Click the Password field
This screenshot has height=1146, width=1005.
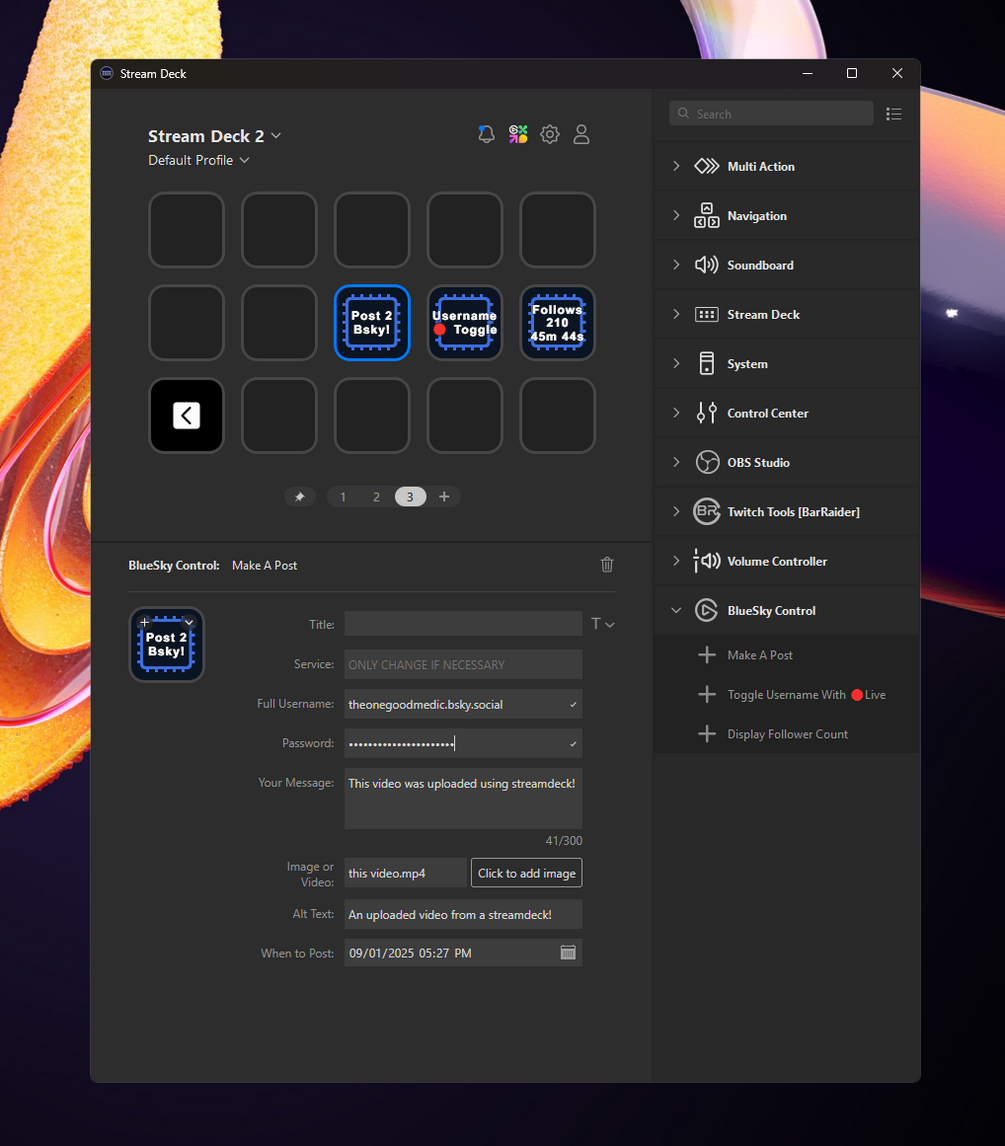point(463,743)
